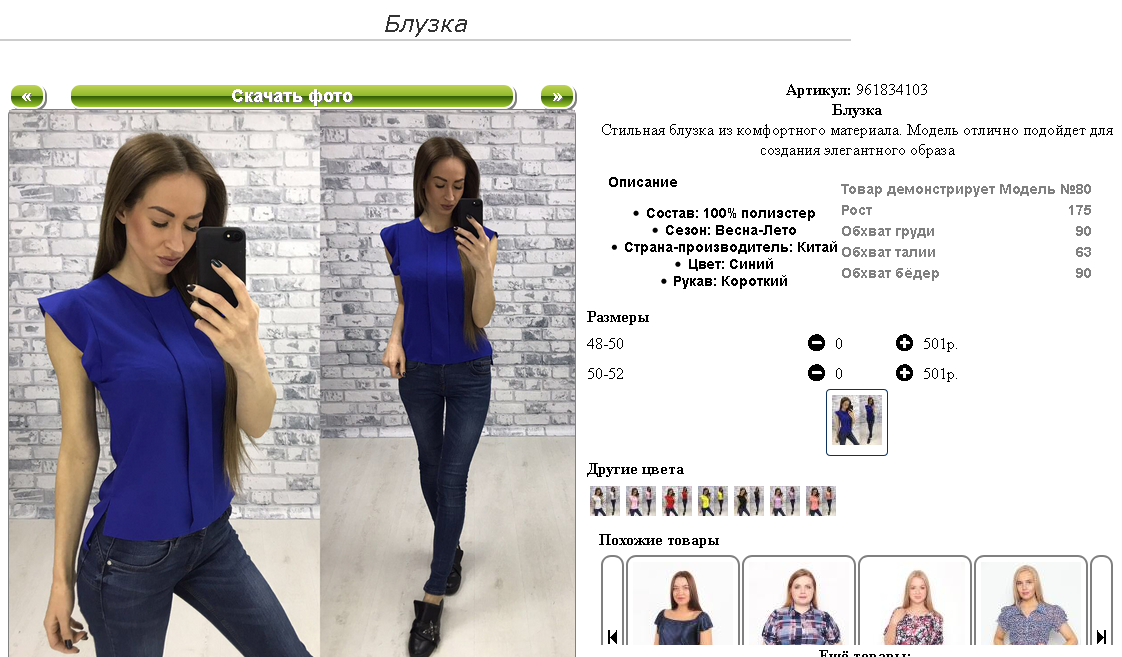This screenshot has height=657, width=1122.
Task: Increase quantity for size 50-52
Action: pyautogui.click(x=904, y=373)
